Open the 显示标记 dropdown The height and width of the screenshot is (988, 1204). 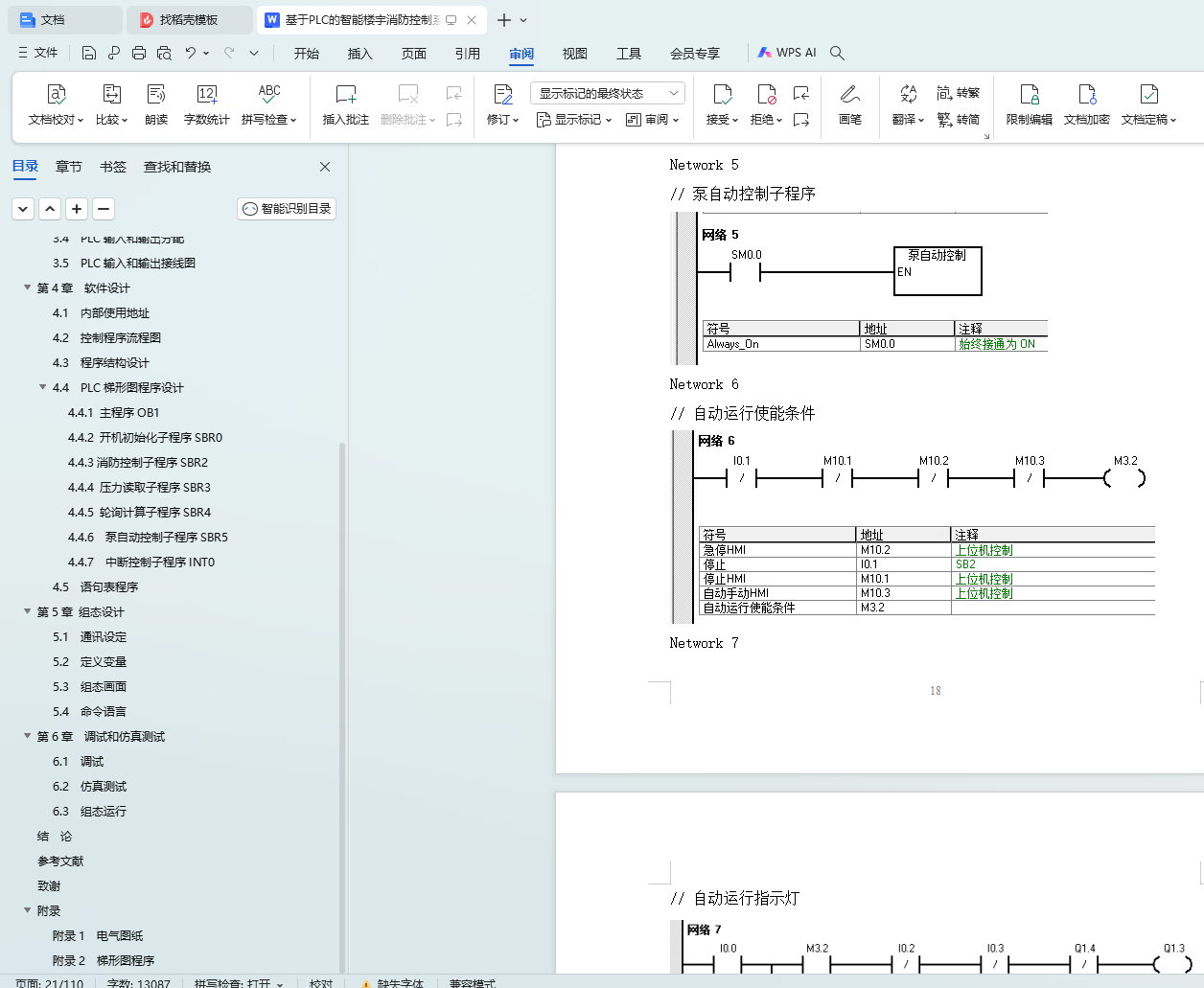pyautogui.click(x=573, y=120)
